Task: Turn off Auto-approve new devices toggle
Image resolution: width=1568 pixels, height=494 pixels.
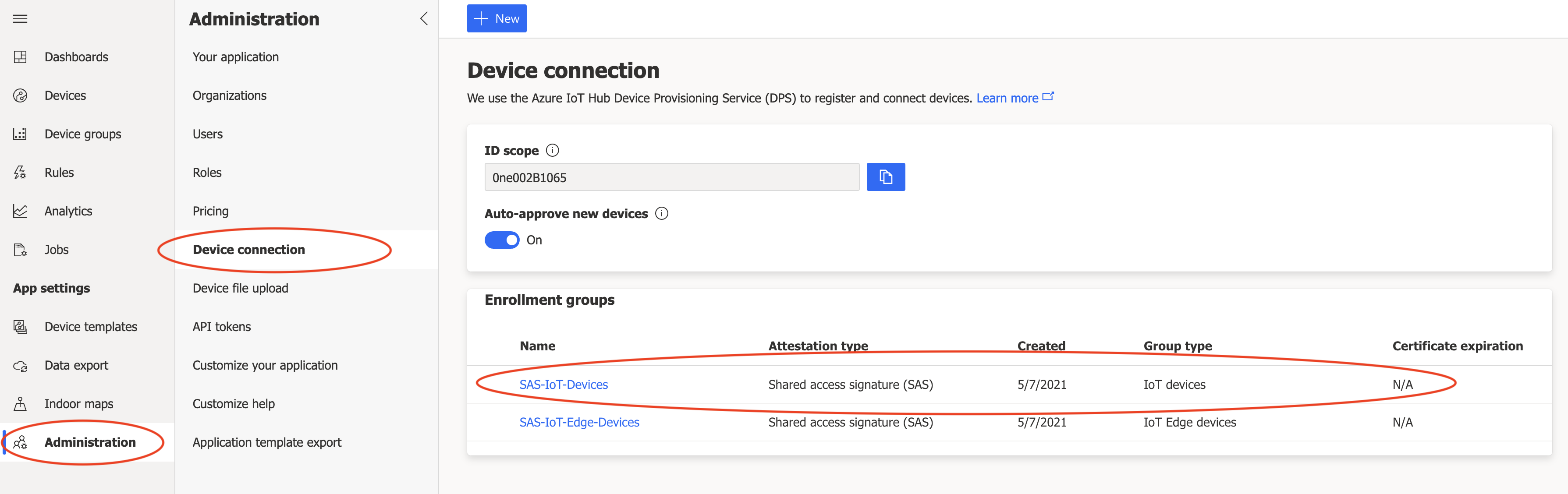Action: tap(502, 240)
